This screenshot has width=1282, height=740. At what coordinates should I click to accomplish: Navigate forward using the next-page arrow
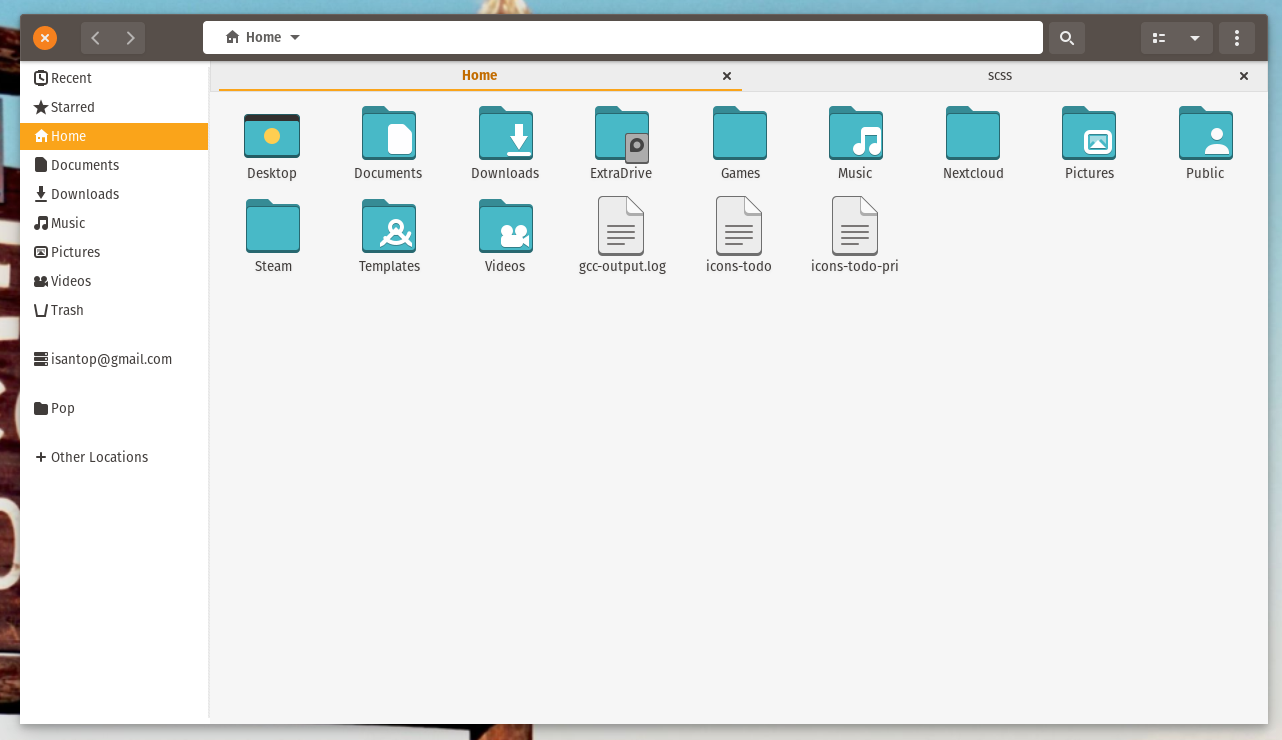tap(131, 37)
